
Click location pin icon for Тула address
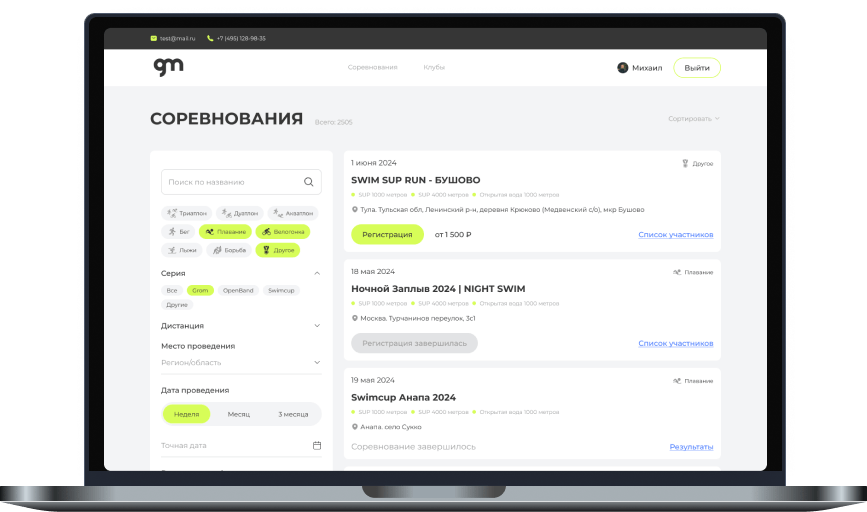click(x=355, y=210)
